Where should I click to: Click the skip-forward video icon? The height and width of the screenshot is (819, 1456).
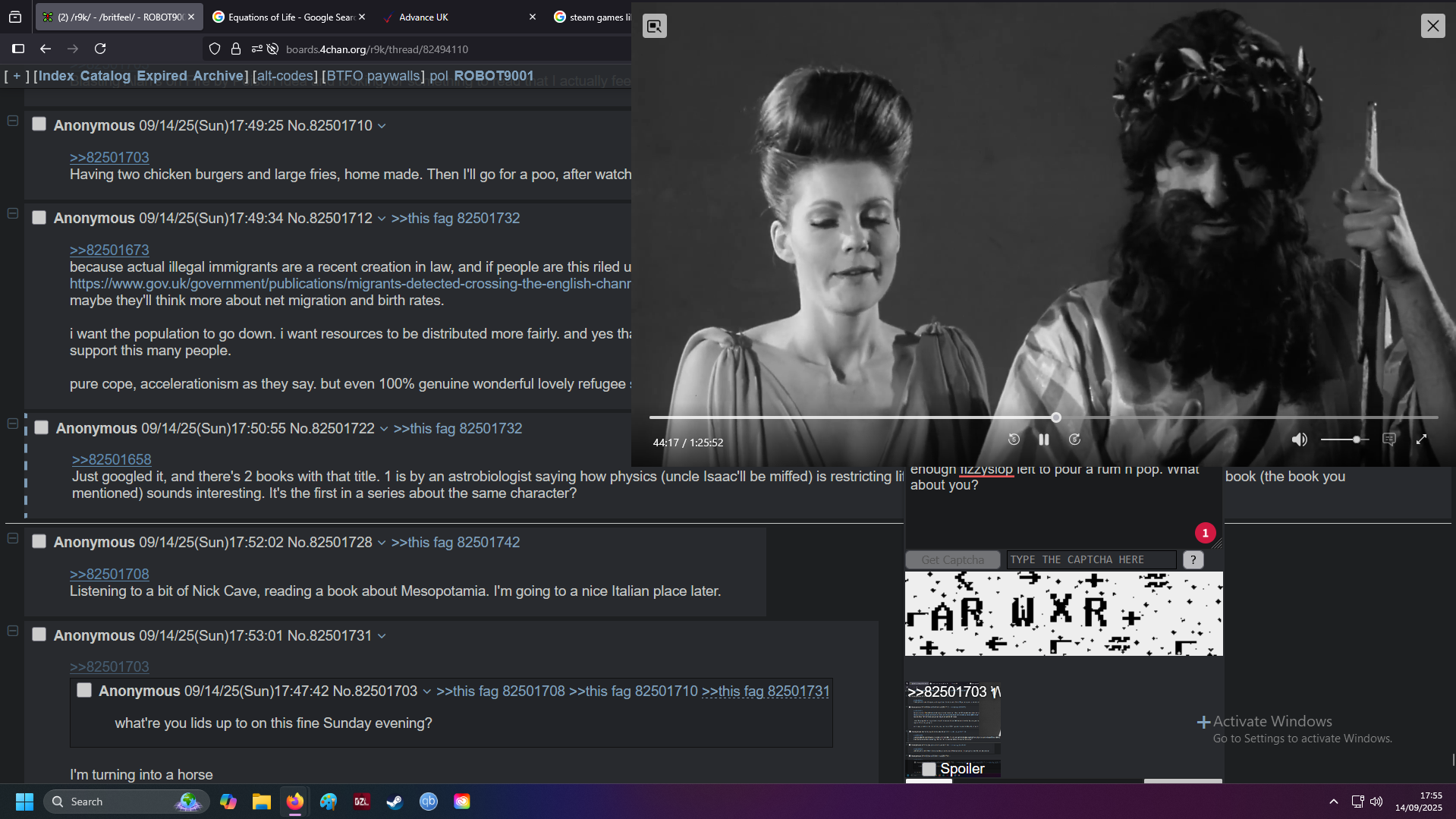pyautogui.click(x=1074, y=439)
